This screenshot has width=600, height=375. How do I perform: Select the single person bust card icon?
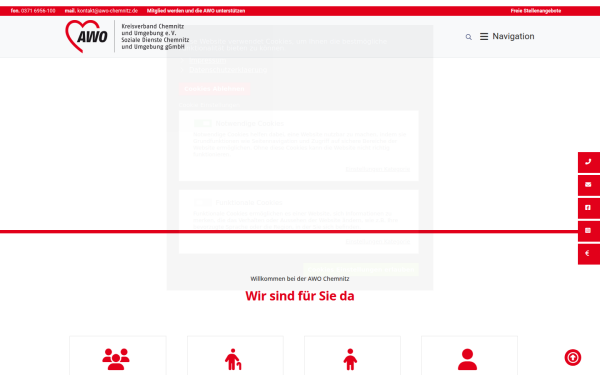click(468, 359)
